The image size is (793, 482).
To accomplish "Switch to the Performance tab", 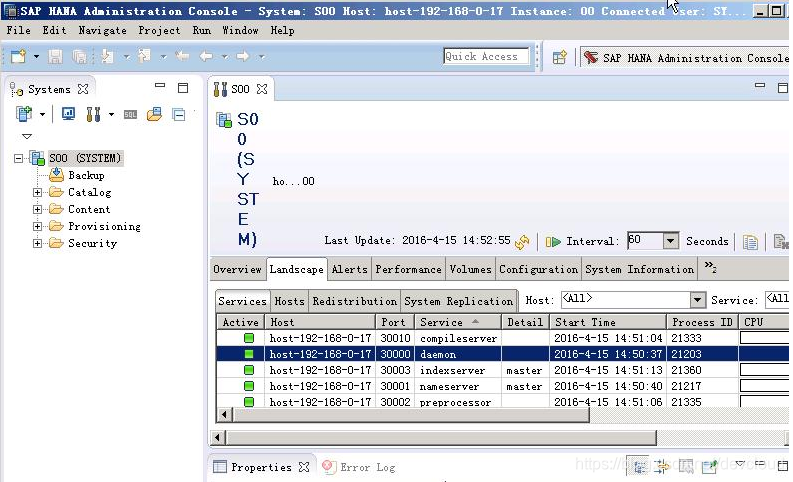I will click(x=408, y=269).
